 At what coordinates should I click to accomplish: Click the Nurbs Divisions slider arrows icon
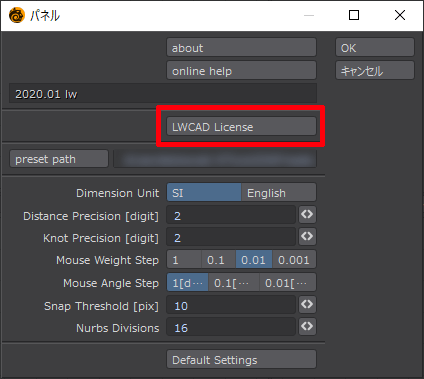307,326
